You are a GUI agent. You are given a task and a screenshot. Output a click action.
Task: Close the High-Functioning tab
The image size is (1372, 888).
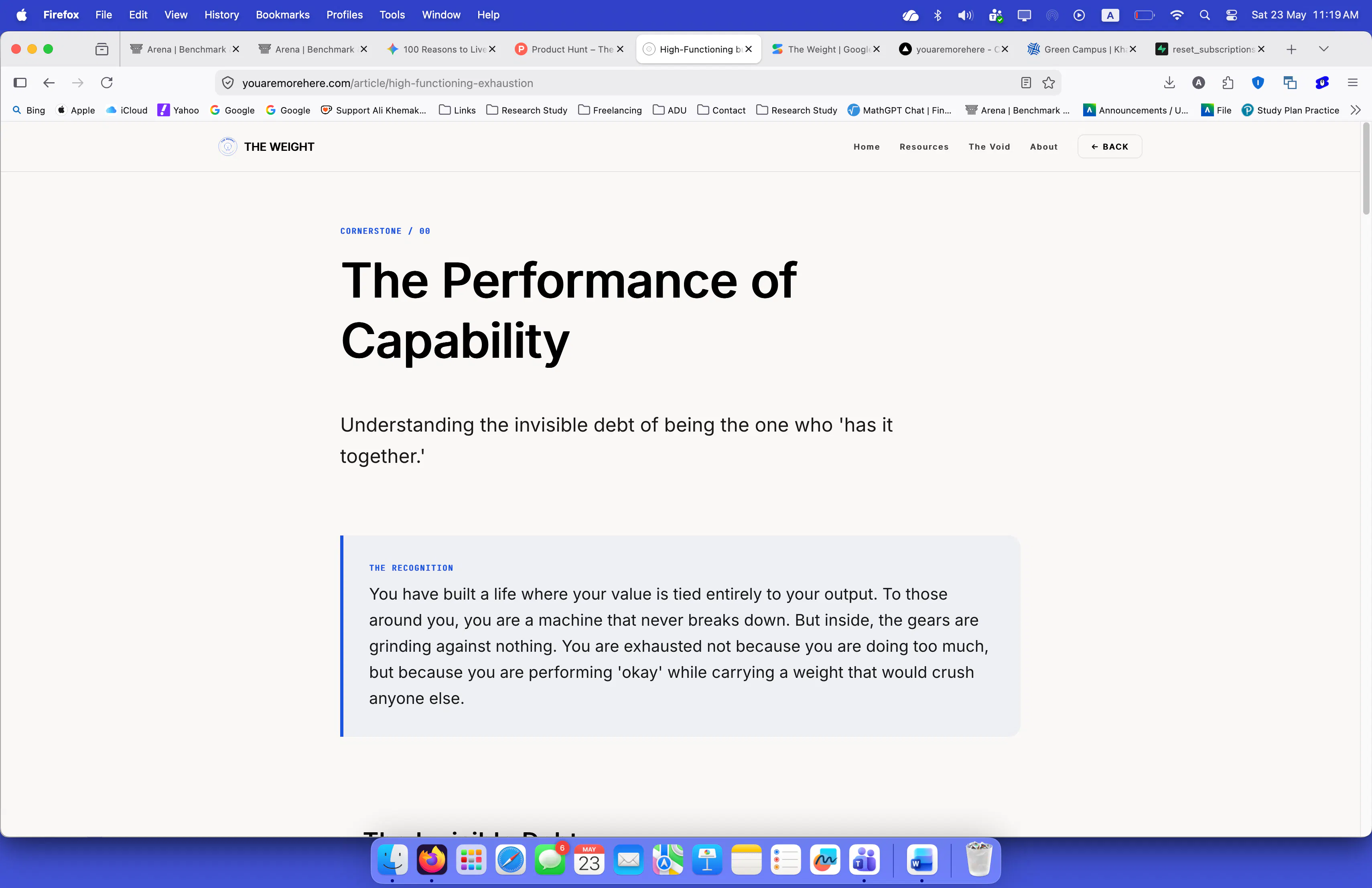748,50
